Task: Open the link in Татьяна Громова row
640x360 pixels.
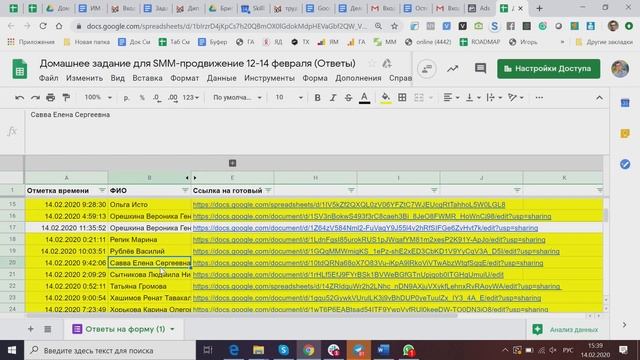Action: tap(376, 287)
